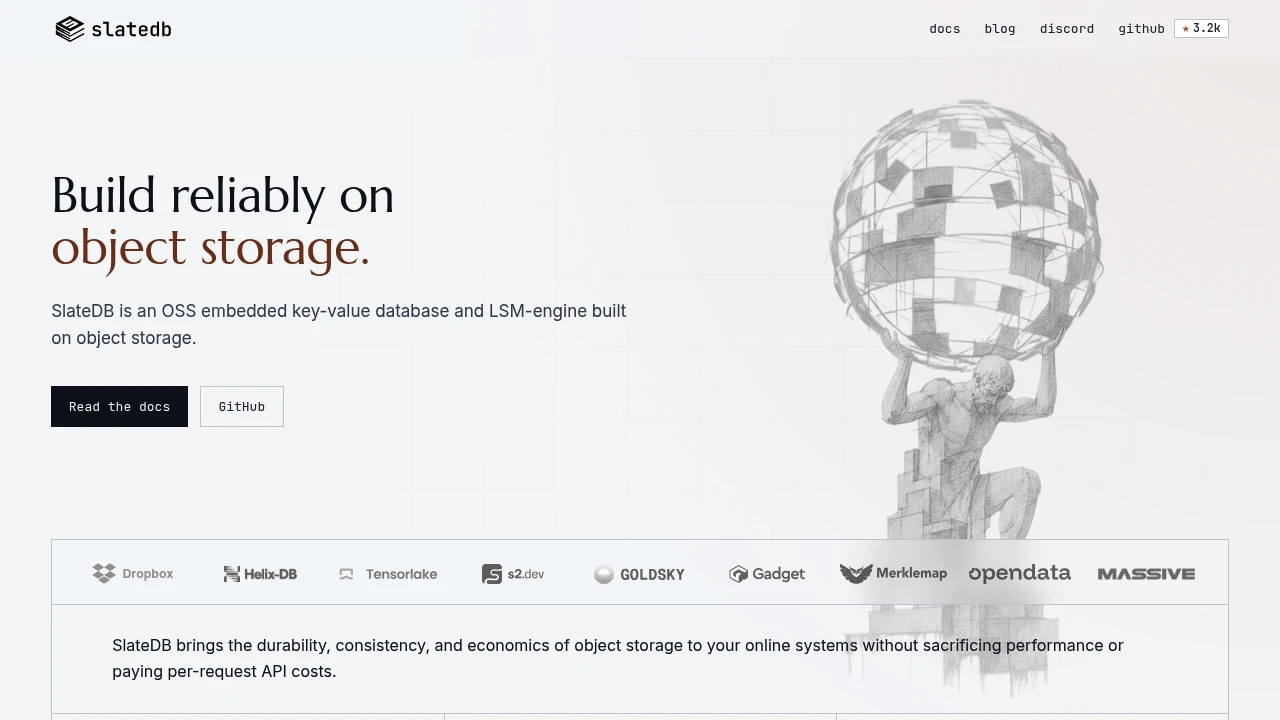
Task: Click the heading 'Build reliably on'
Action: coord(223,195)
